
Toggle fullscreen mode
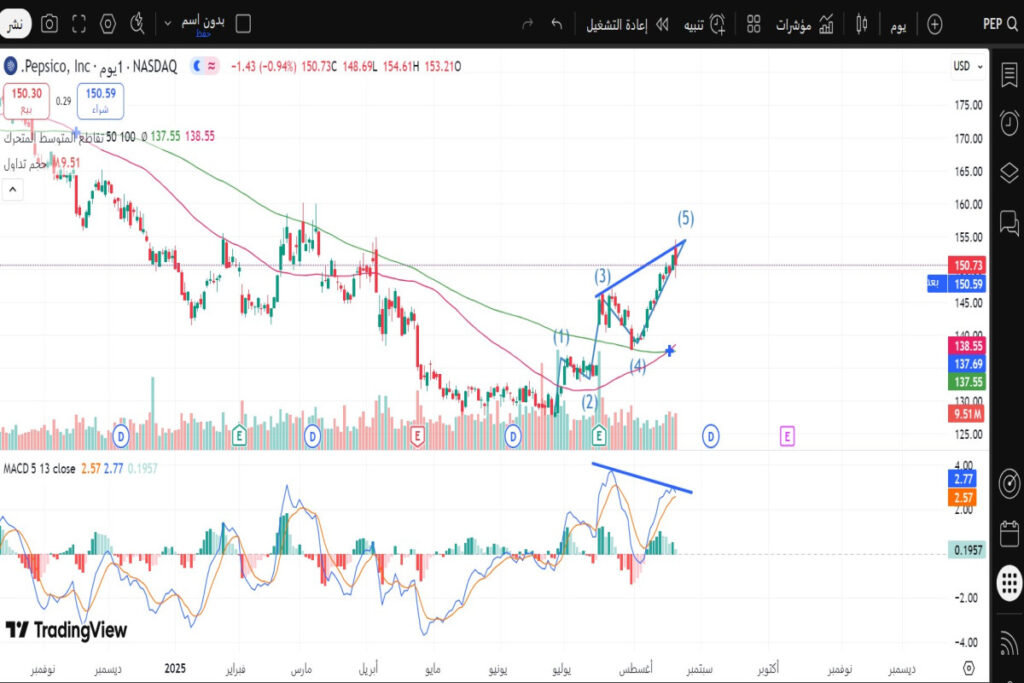[79, 24]
